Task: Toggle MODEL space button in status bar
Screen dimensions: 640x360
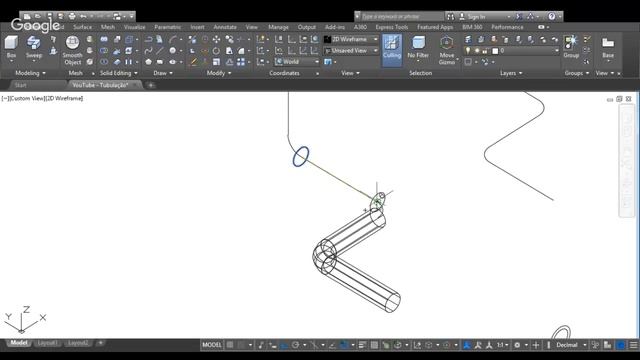Action: (x=212, y=345)
